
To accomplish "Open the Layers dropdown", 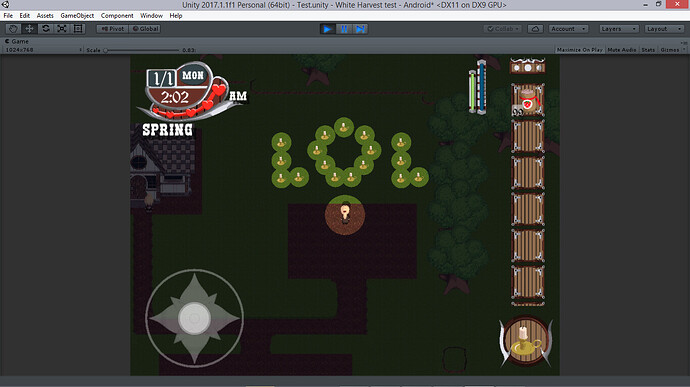I will pyautogui.click(x=619, y=29).
